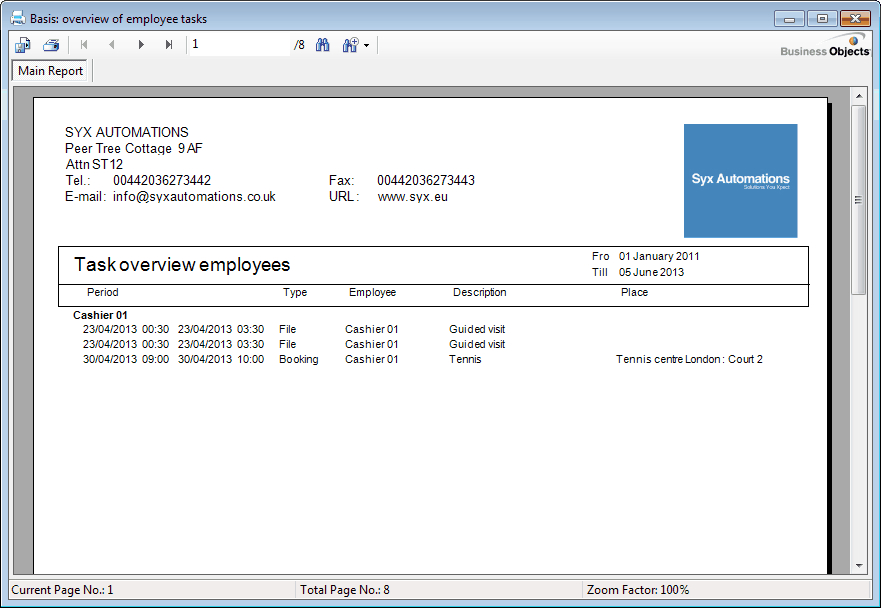The width and height of the screenshot is (881, 608).
Task: Select the Main Report tab
Action: coord(51,72)
